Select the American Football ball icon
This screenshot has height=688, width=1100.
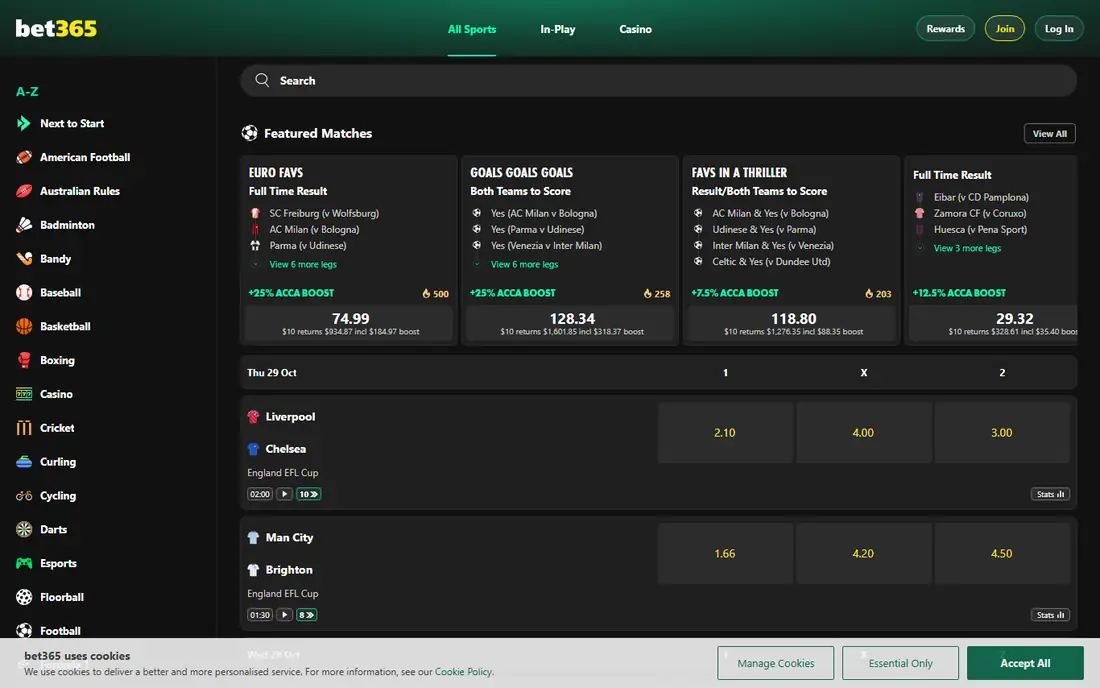[24, 157]
